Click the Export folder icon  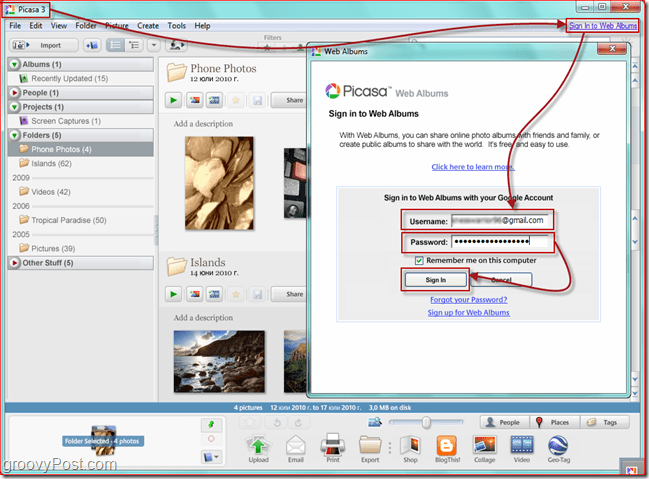point(370,449)
